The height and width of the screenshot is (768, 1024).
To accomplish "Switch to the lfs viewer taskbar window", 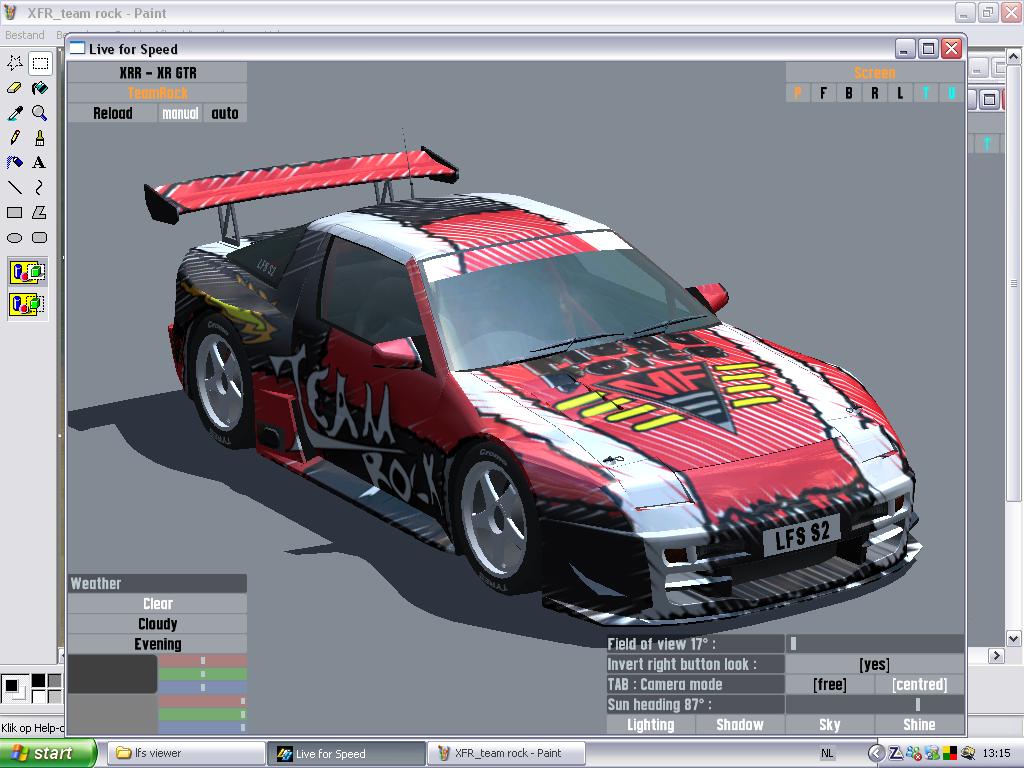I will (185, 753).
